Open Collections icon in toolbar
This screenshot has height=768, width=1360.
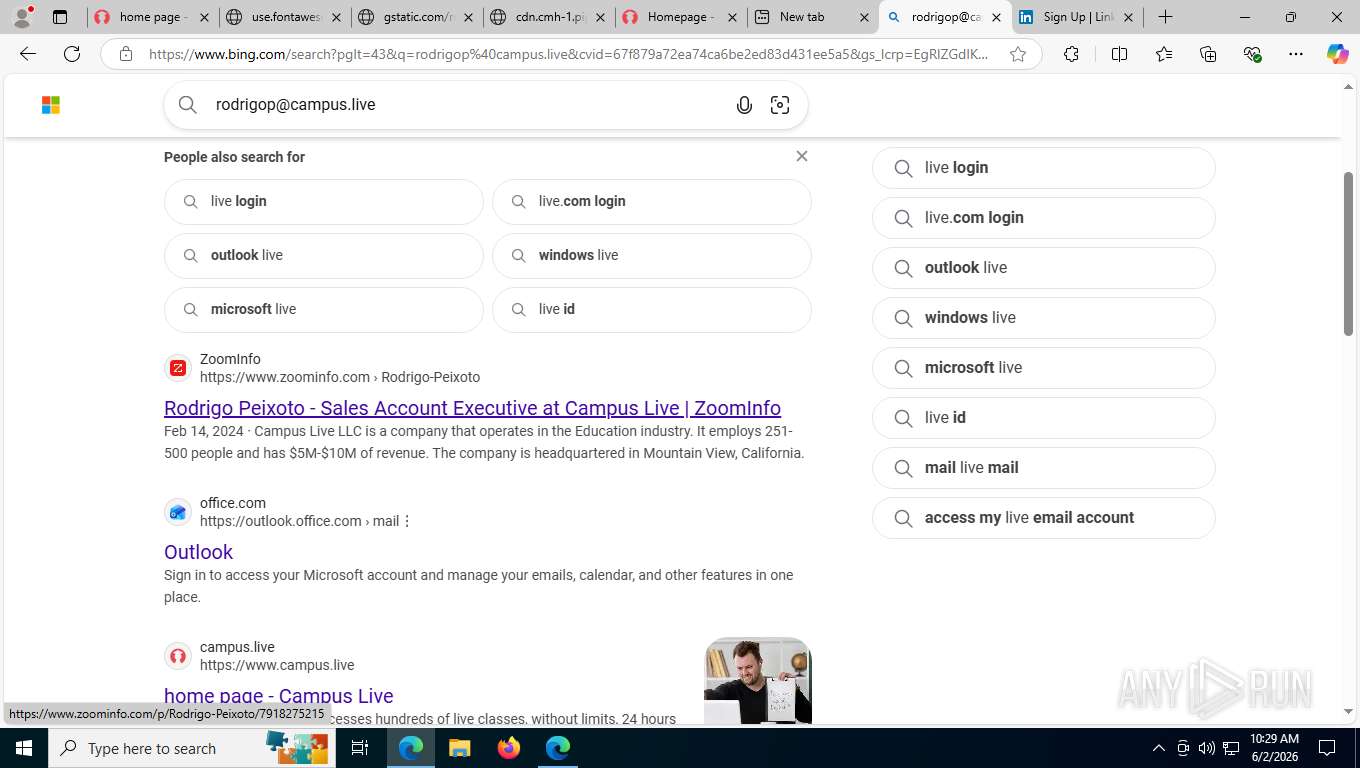1208,54
